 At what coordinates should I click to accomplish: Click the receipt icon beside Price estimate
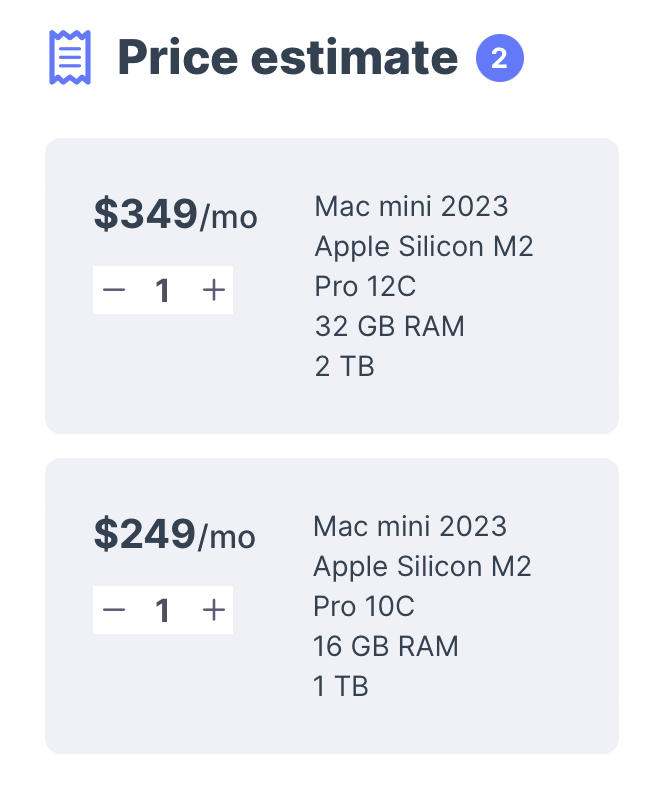(x=70, y=57)
